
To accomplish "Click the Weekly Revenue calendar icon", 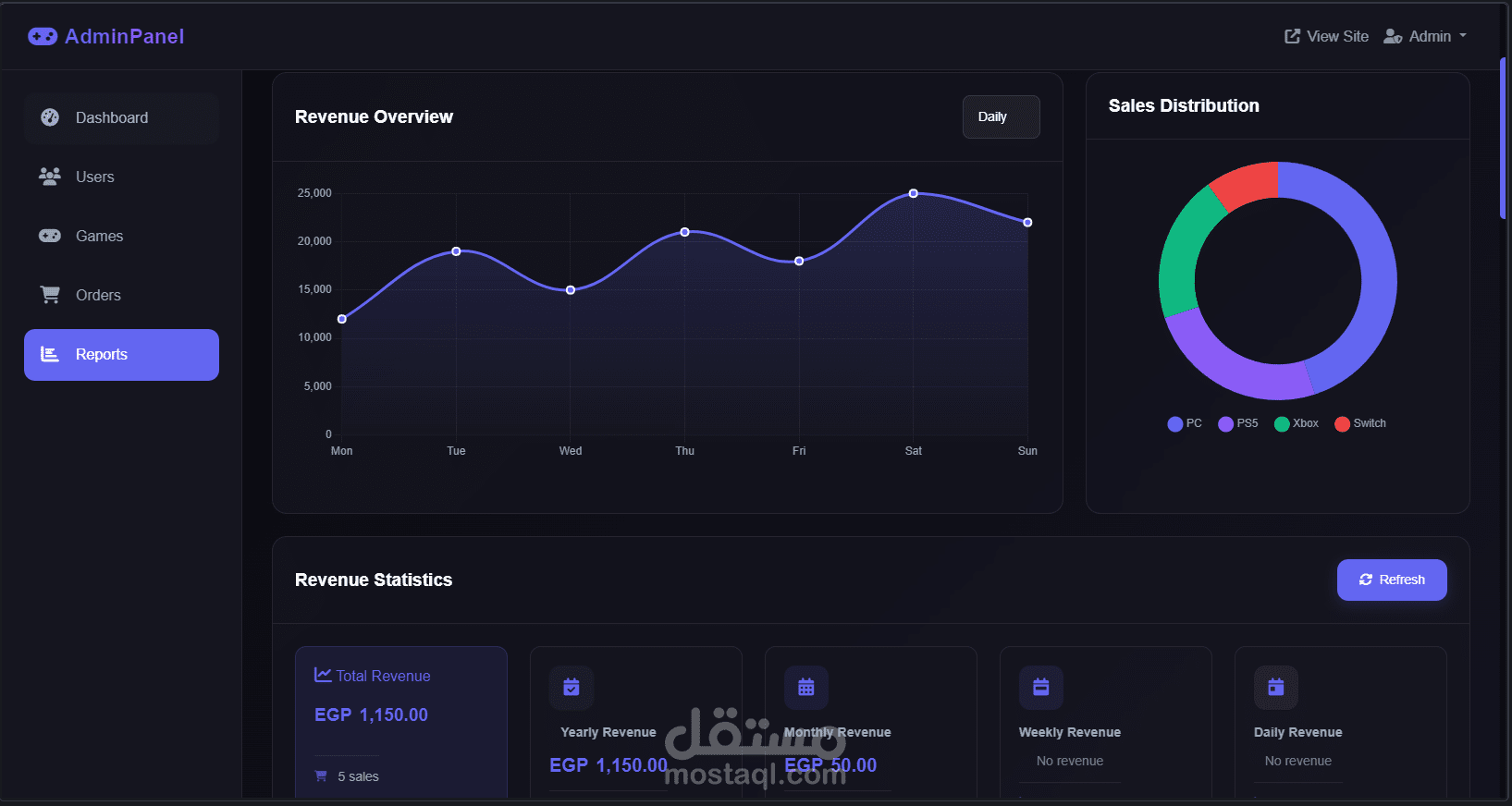I will point(1041,688).
